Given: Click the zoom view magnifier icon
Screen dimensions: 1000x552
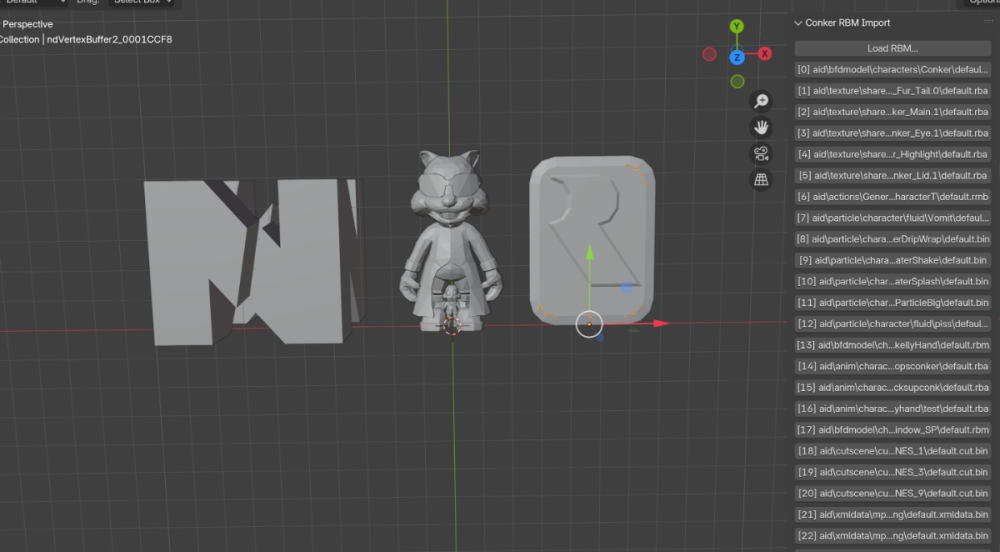Looking at the screenshot, I should (x=761, y=101).
